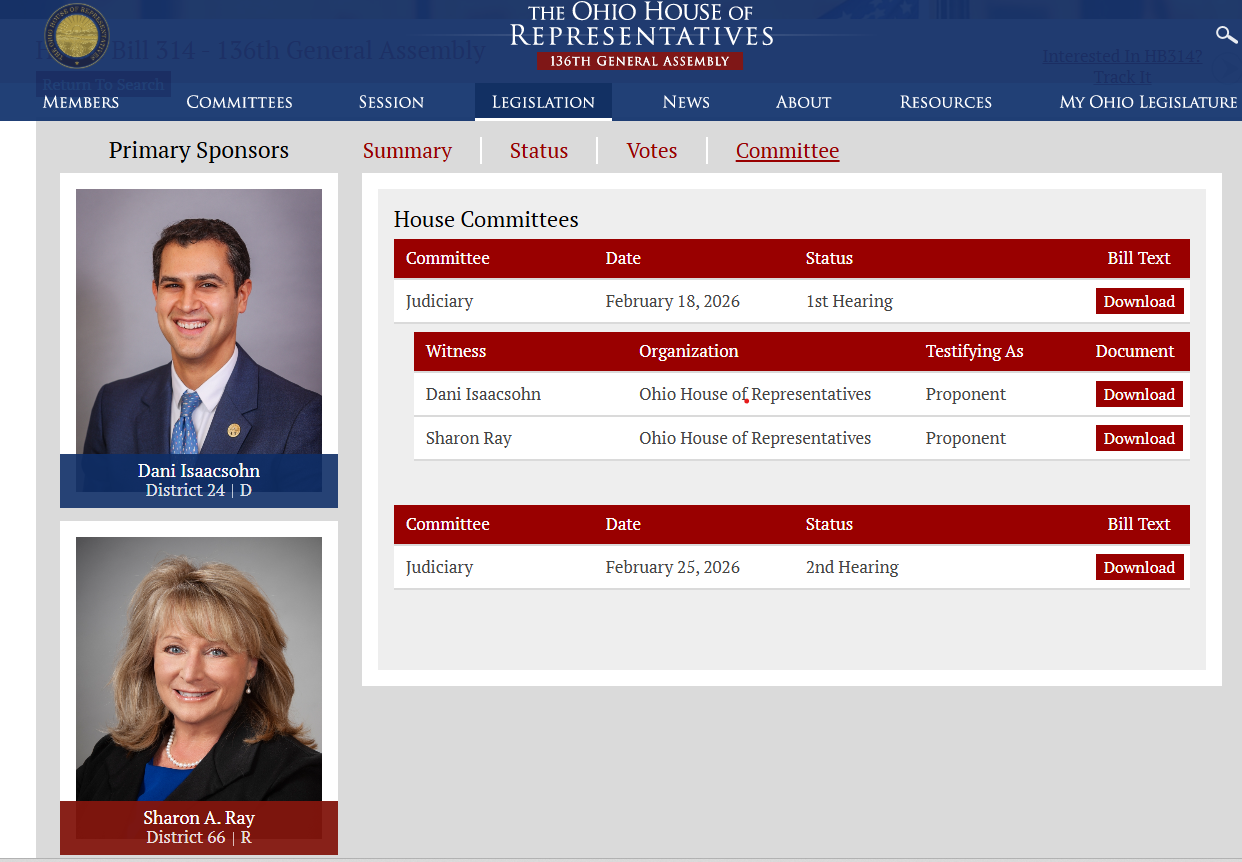Click Proponent in Sharon Ray's row
The width and height of the screenshot is (1242, 862).
coord(966,438)
